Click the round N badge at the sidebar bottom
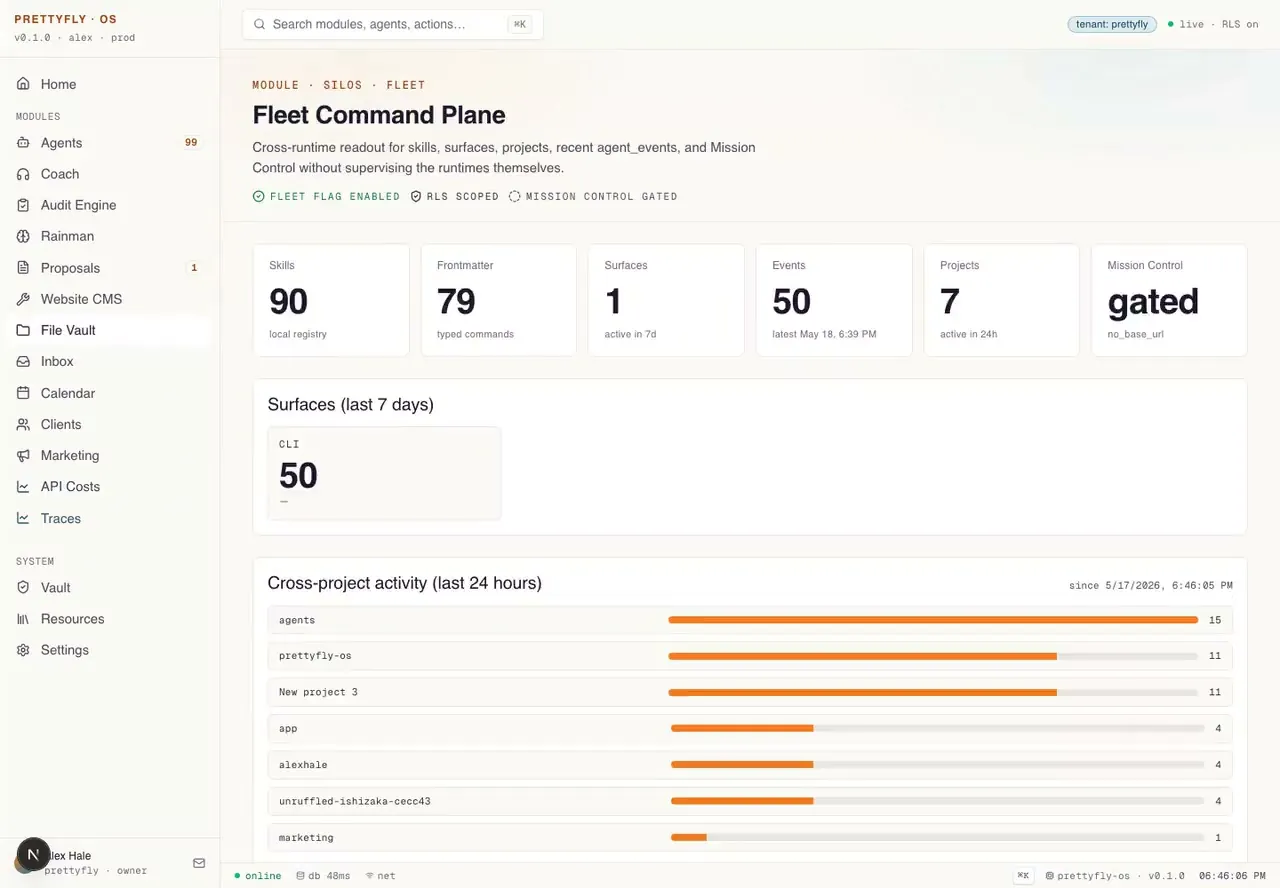The image size is (1280, 888). pos(33,855)
